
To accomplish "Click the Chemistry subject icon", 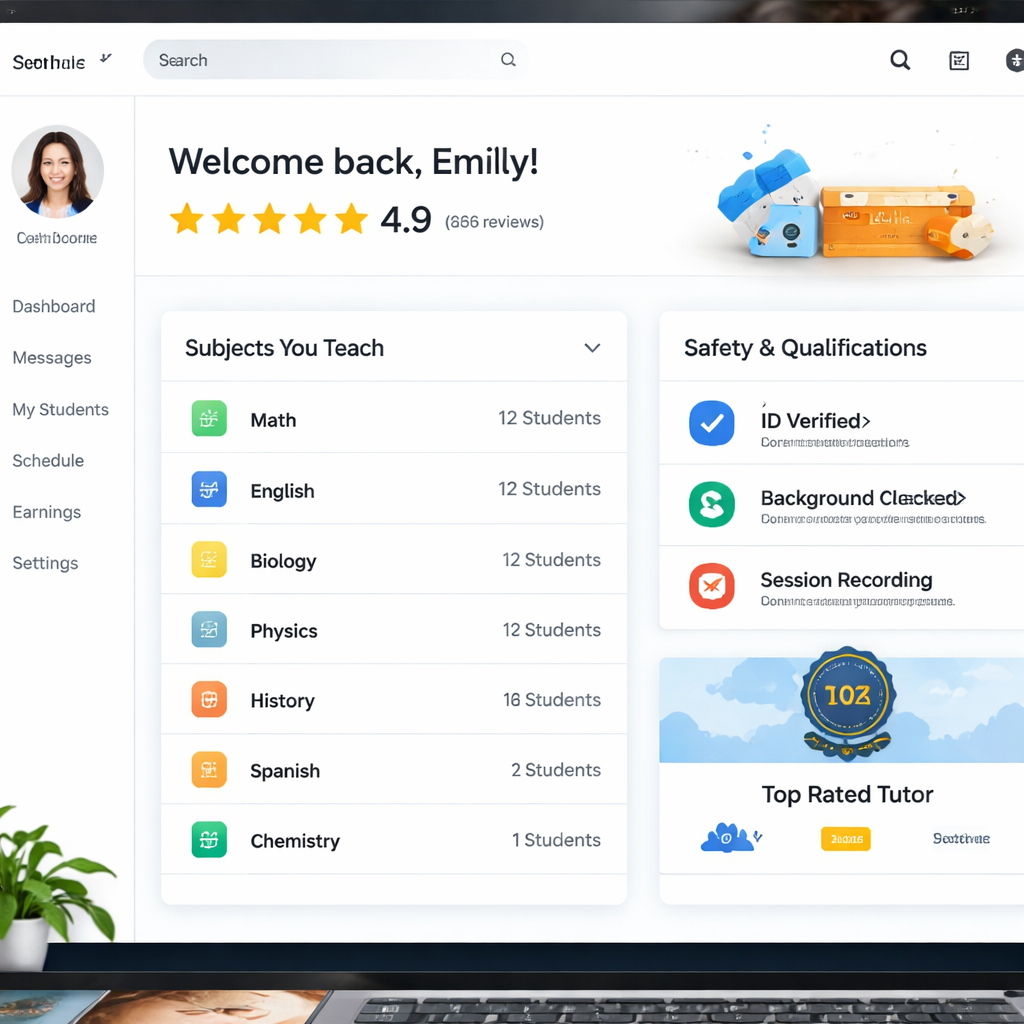I will point(209,840).
